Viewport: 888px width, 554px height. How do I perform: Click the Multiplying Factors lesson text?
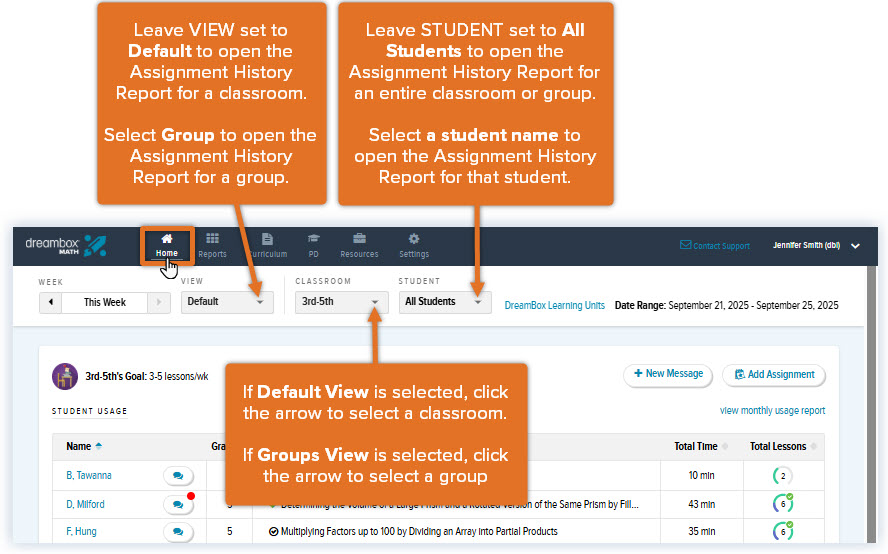pos(419,531)
